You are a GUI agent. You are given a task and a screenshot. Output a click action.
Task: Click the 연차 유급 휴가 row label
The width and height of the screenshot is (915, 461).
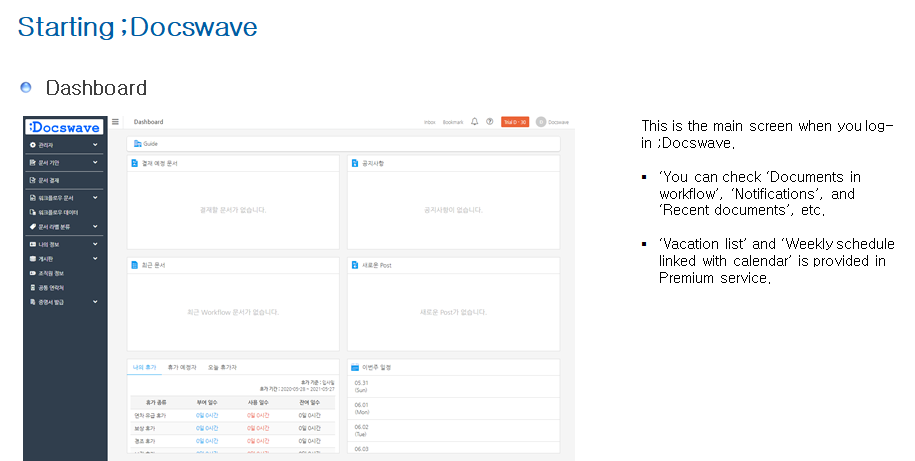click(x=150, y=415)
